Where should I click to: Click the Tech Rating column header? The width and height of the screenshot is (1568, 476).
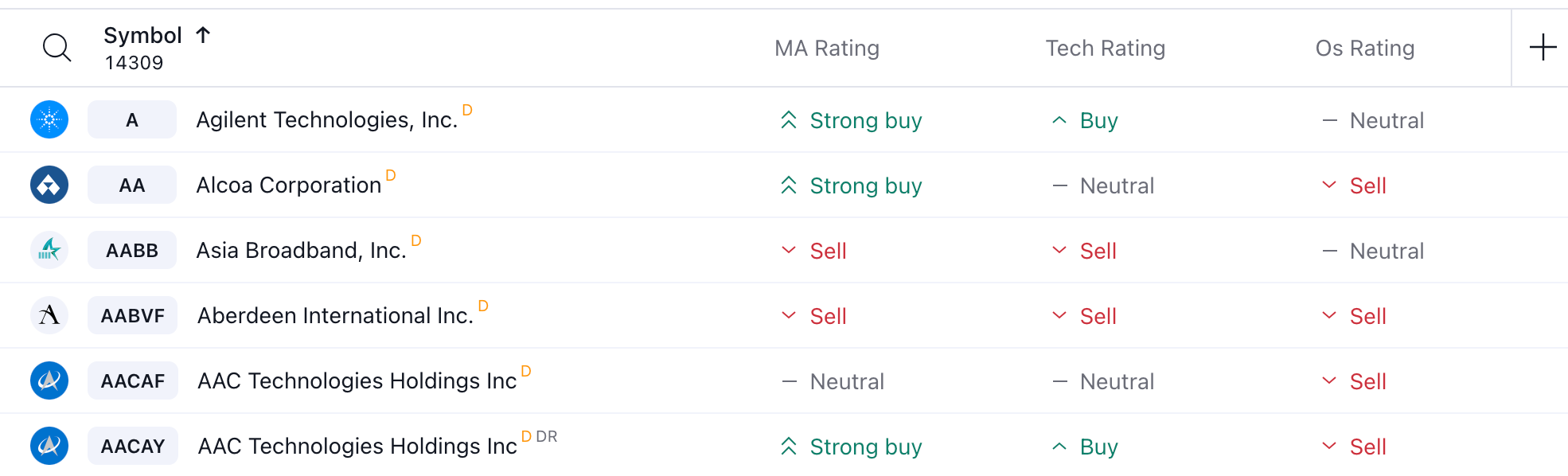[x=1105, y=49]
